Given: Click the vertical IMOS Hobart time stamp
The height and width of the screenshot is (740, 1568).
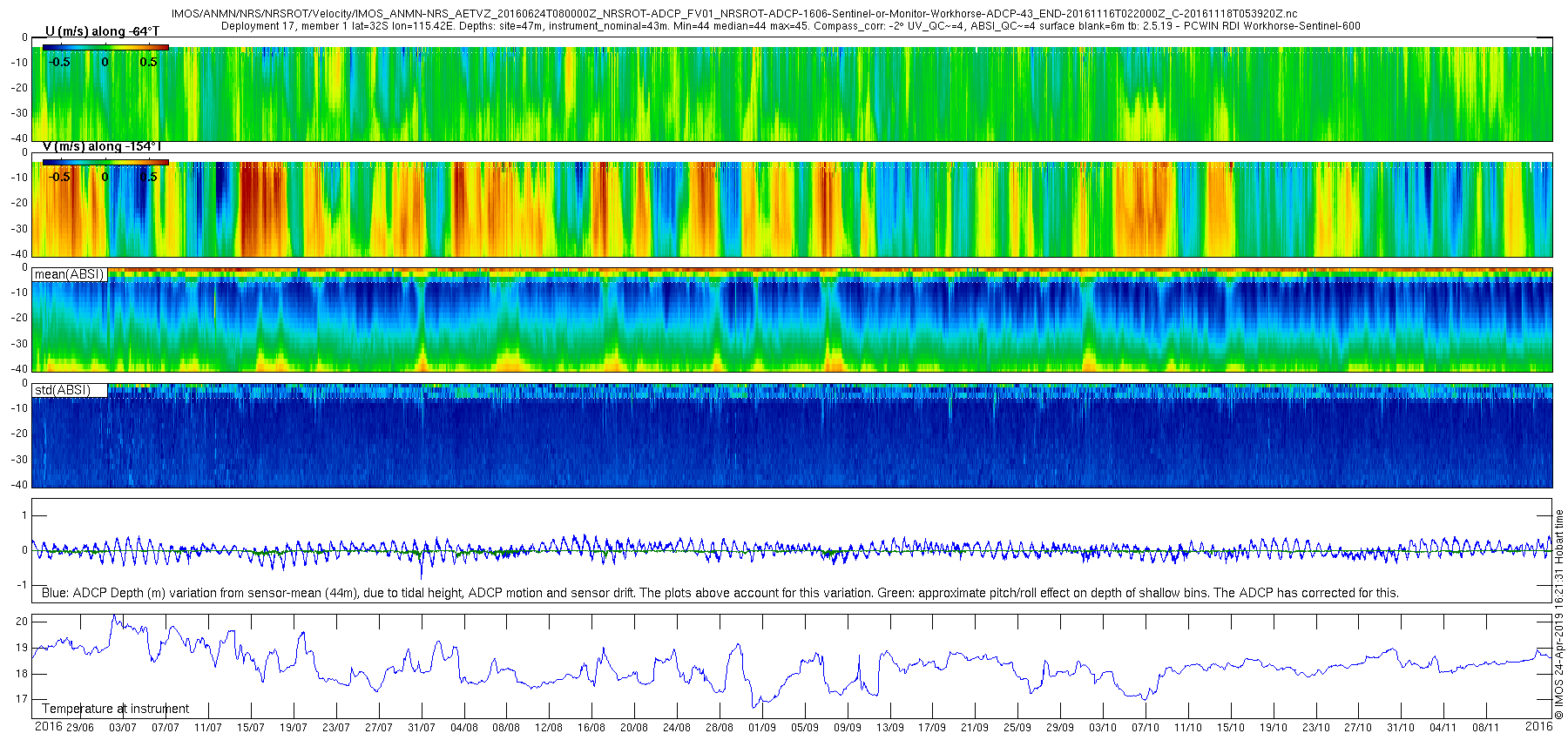Looking at the screenshot, I should (x=1559, y=615).
